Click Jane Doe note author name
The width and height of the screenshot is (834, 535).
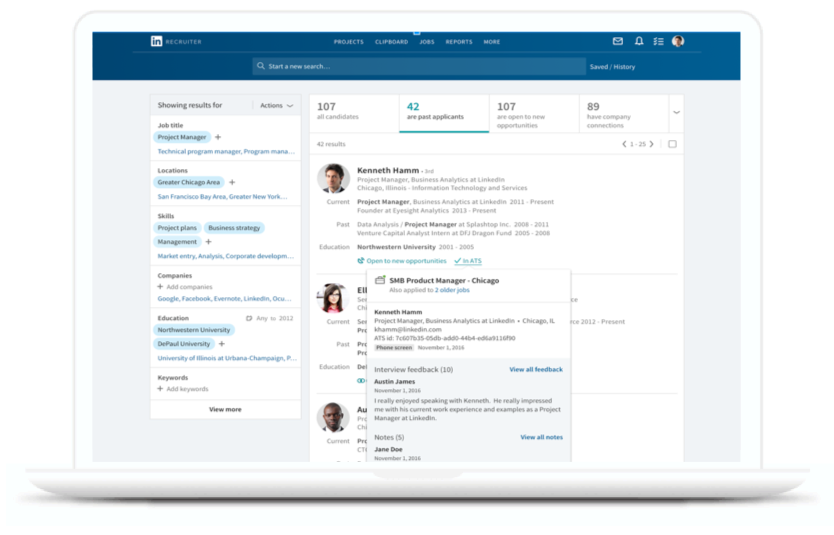pos(388,449)
